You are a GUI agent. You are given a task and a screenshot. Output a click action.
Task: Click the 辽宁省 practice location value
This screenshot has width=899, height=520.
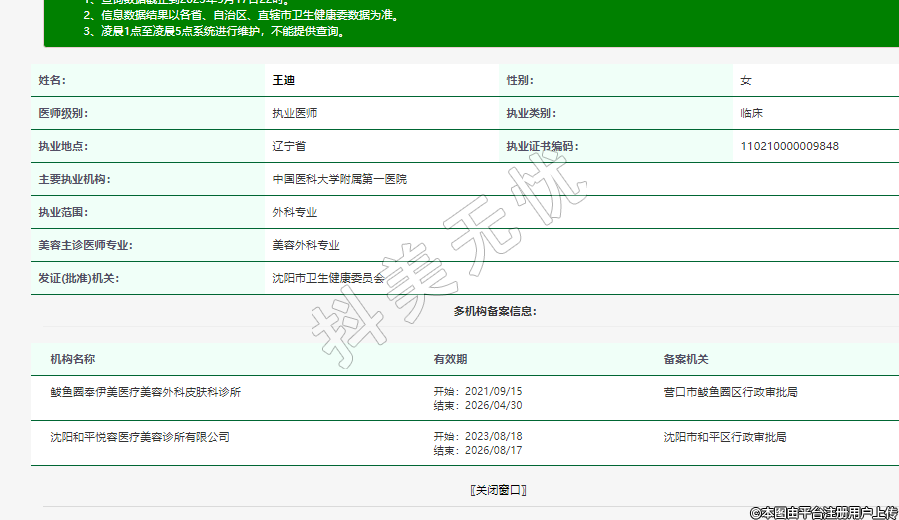(x=289, y=146)
